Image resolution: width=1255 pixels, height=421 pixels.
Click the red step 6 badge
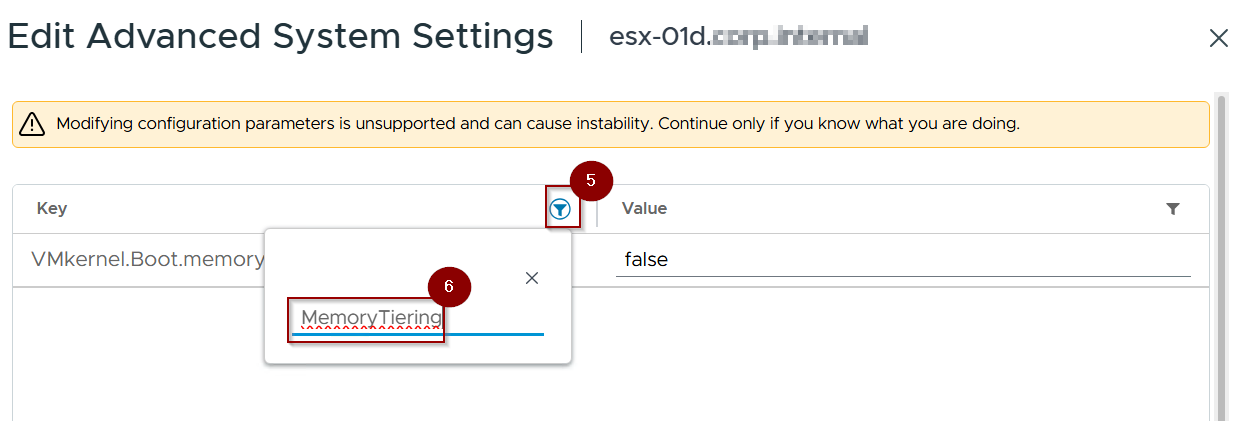449,286
